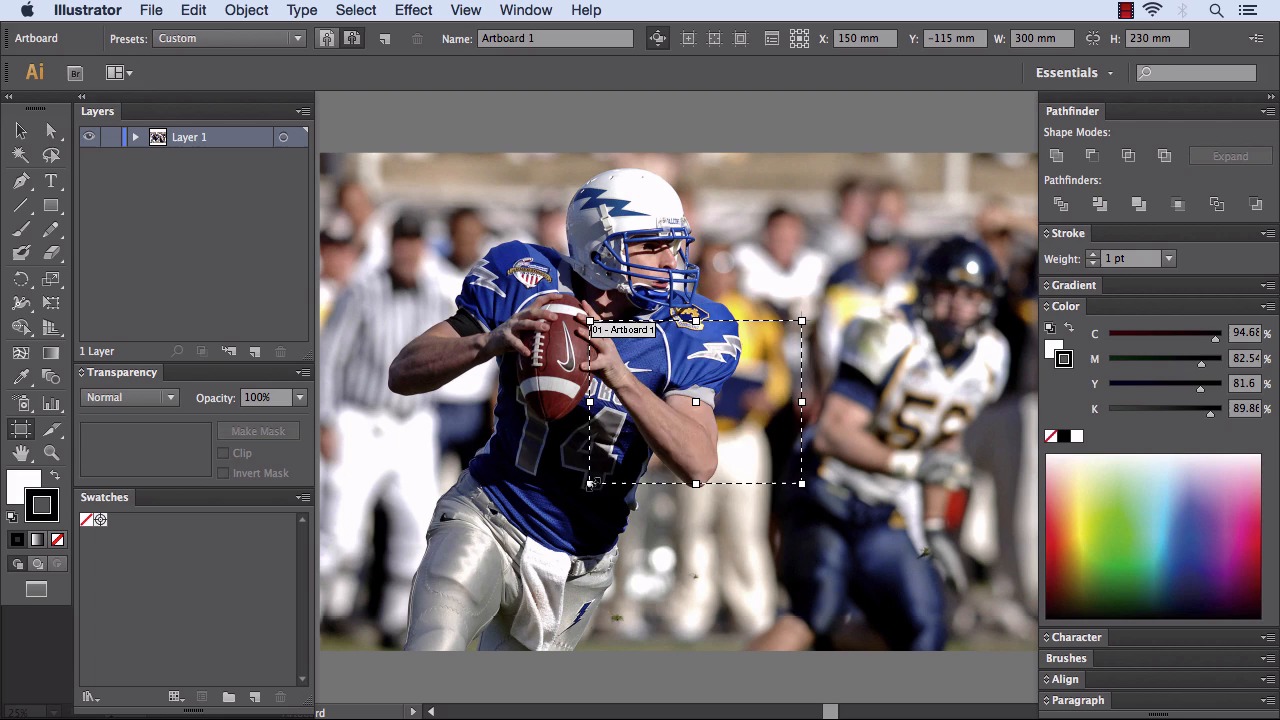Click the Pathfinder Expand button
The image size is (1280, 720).
1230,156
